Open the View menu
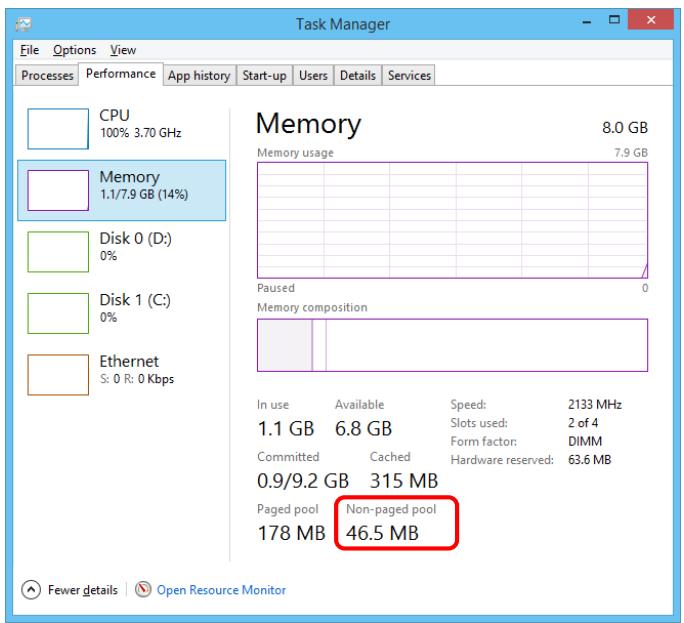Screen dimensions: 684x623 123,50
